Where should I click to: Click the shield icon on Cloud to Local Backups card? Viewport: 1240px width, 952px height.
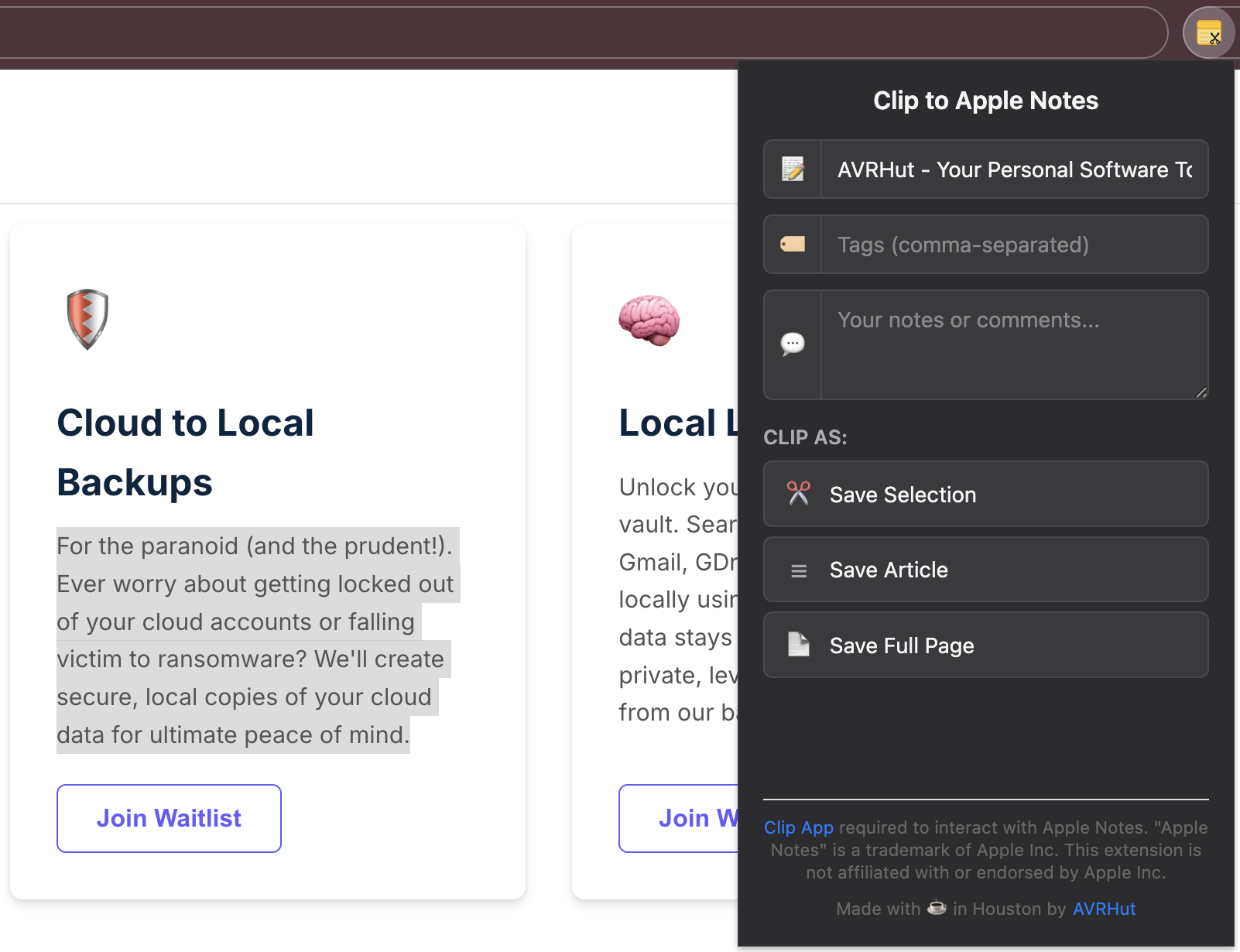tap(87, 319)
